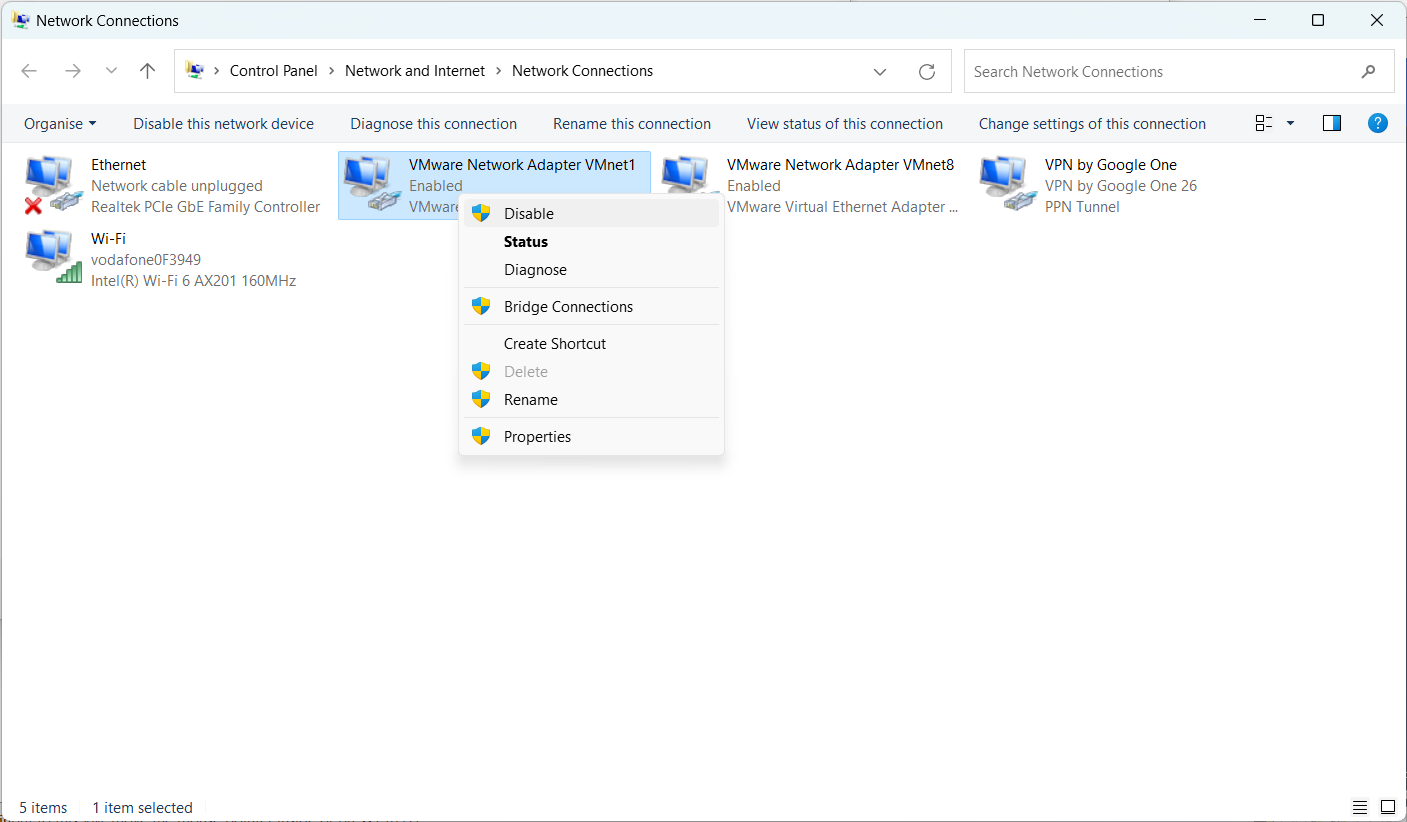Click the shield icon beside Properties

click(481, 436)
